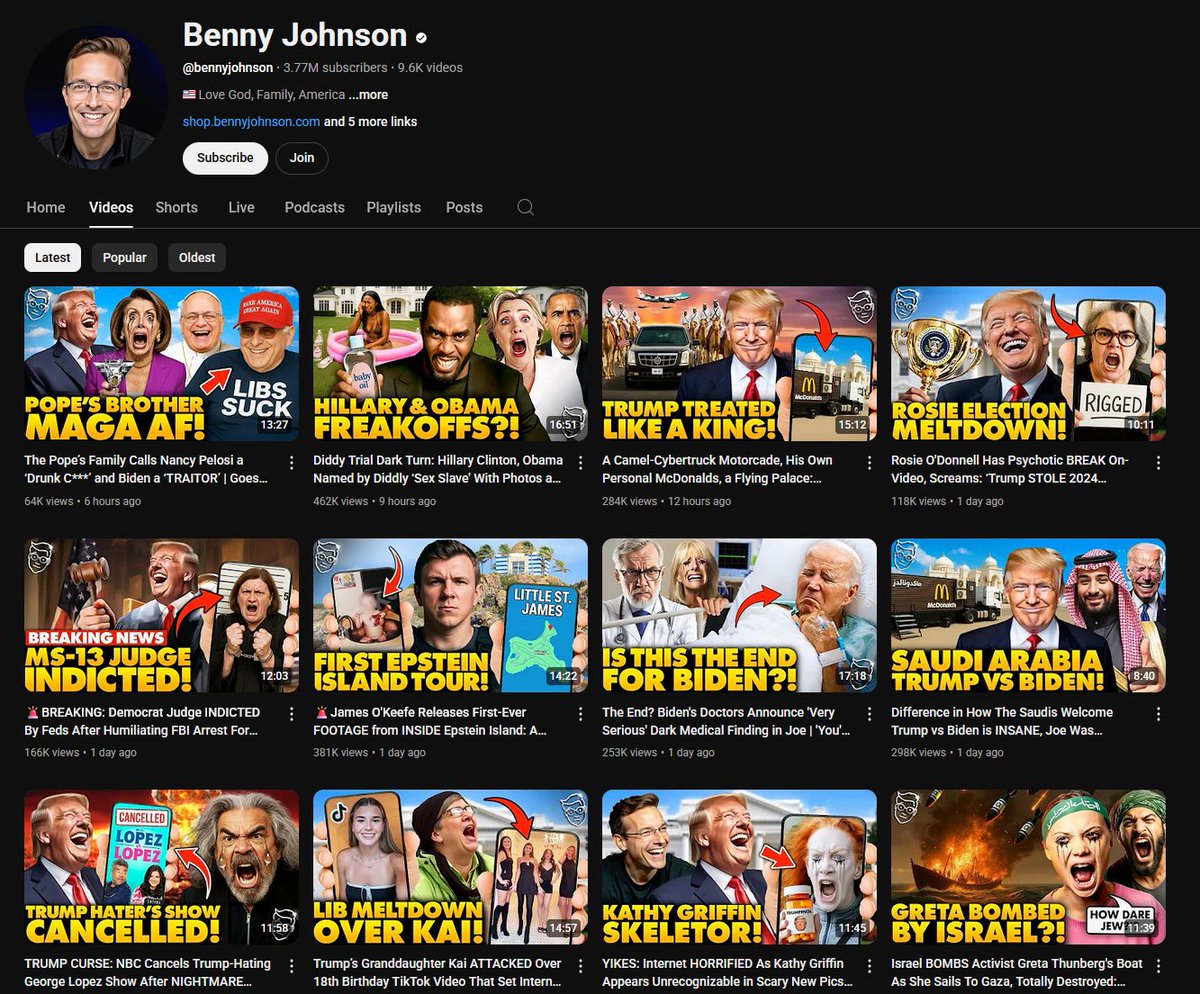Open options menu for James O'Keefe video
1200x994 pixels.
(x=581, y=715)
